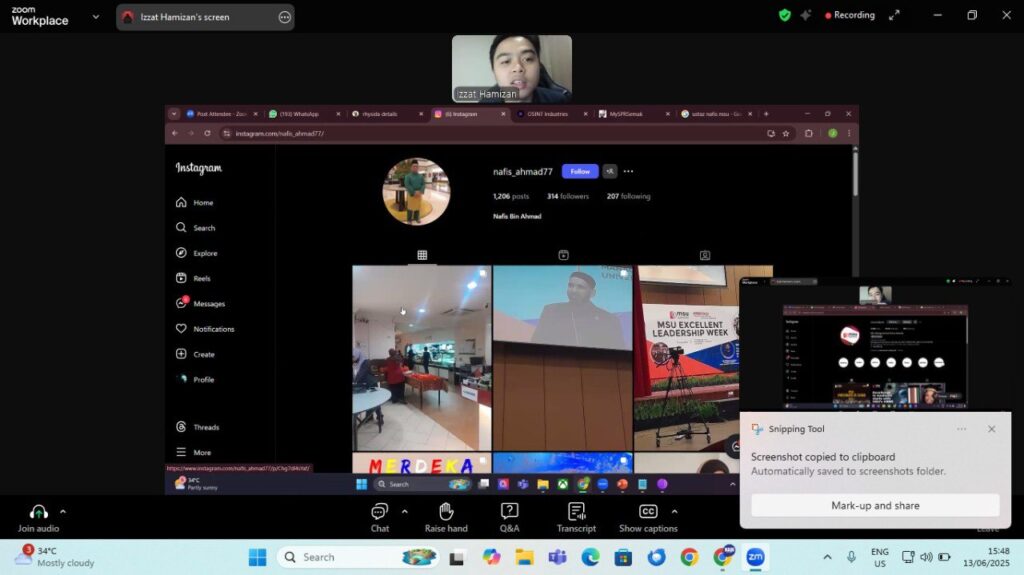Click Create in Instagram sidebar
This screenshot has height=575, width=1024.
195,354
